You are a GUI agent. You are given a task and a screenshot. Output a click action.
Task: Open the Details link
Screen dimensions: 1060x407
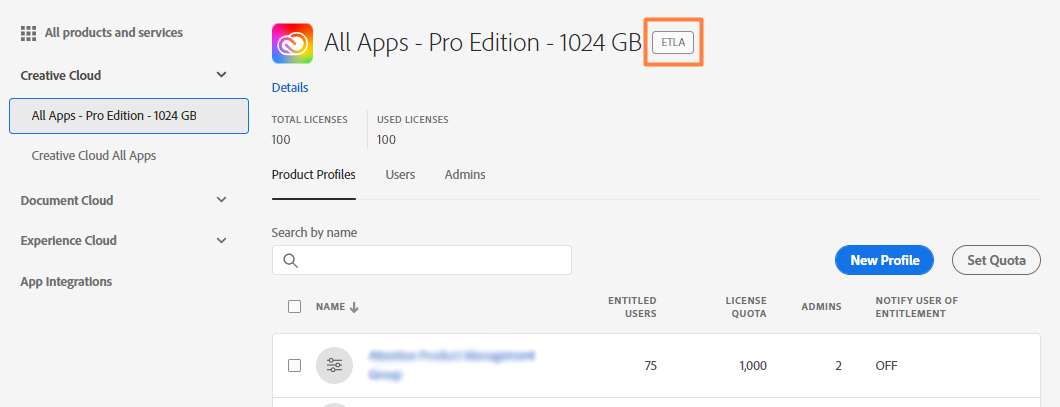[x=290, y=88]
